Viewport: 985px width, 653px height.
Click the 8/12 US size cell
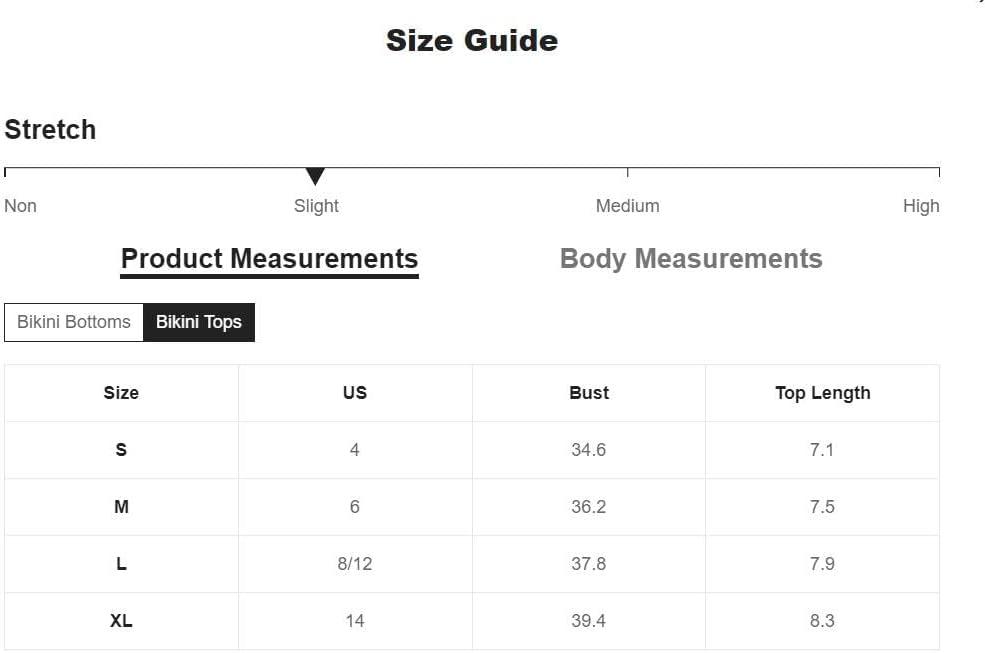[x=355, y=564]
